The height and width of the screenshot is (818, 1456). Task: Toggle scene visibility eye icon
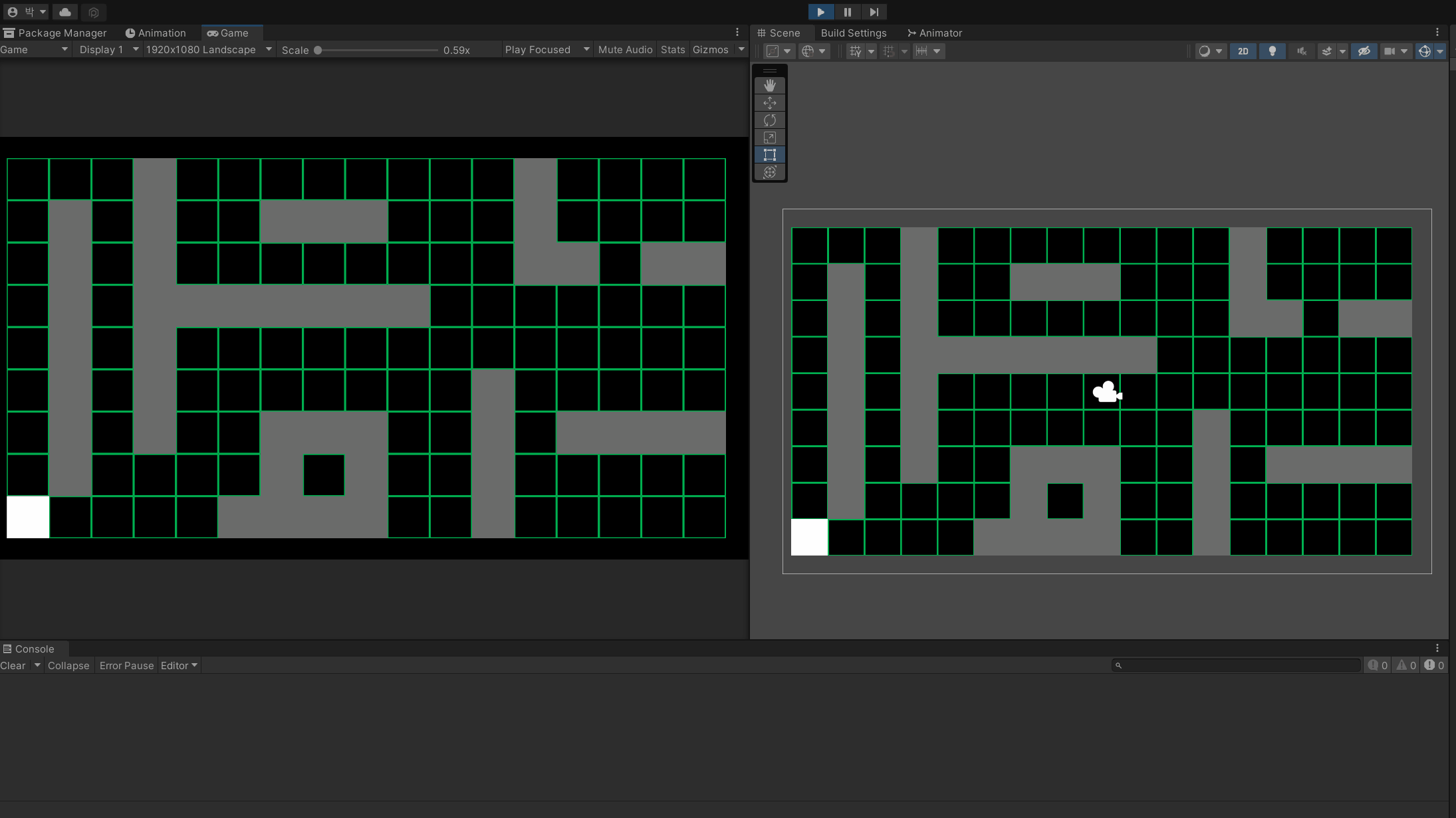(1364, 51)
